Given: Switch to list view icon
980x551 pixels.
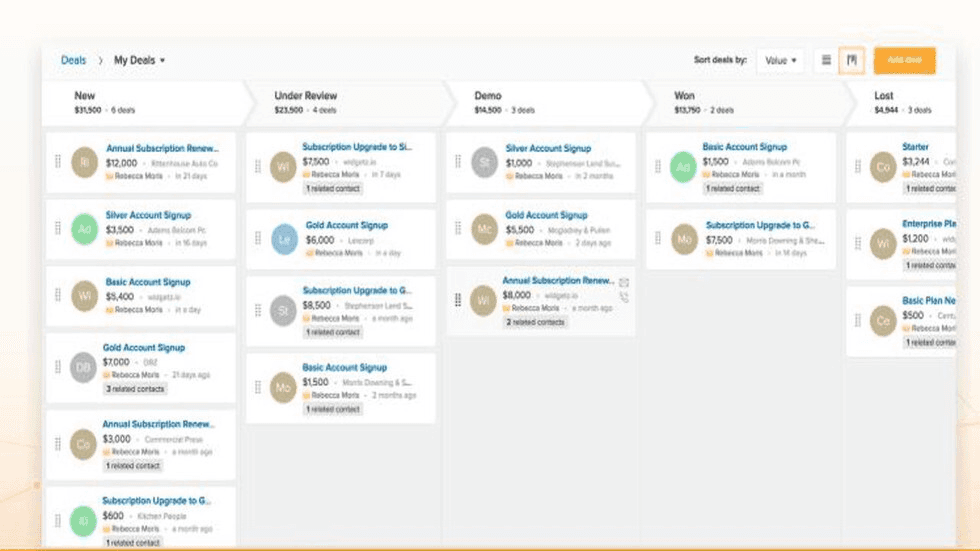Looking at the screenshot, I should pyautogui.click(x=826, y=60).
